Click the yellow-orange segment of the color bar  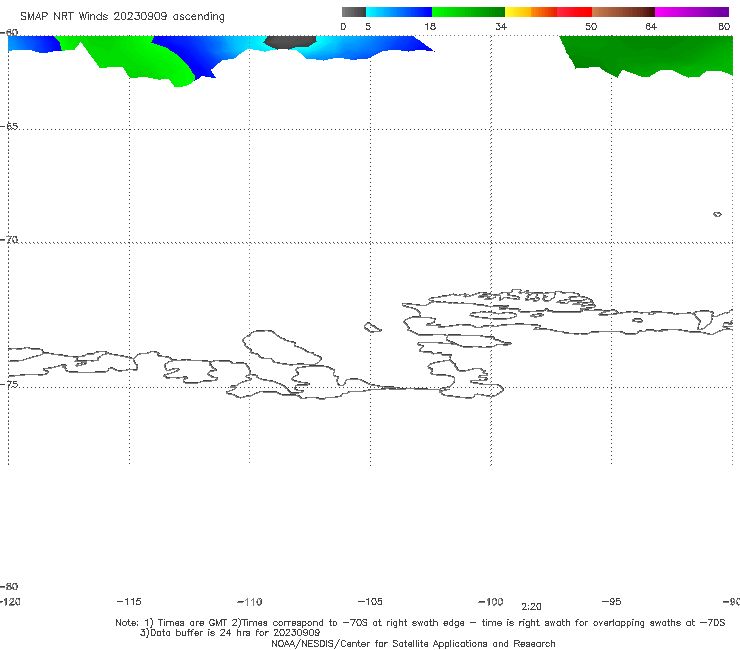tap(531, 12)
